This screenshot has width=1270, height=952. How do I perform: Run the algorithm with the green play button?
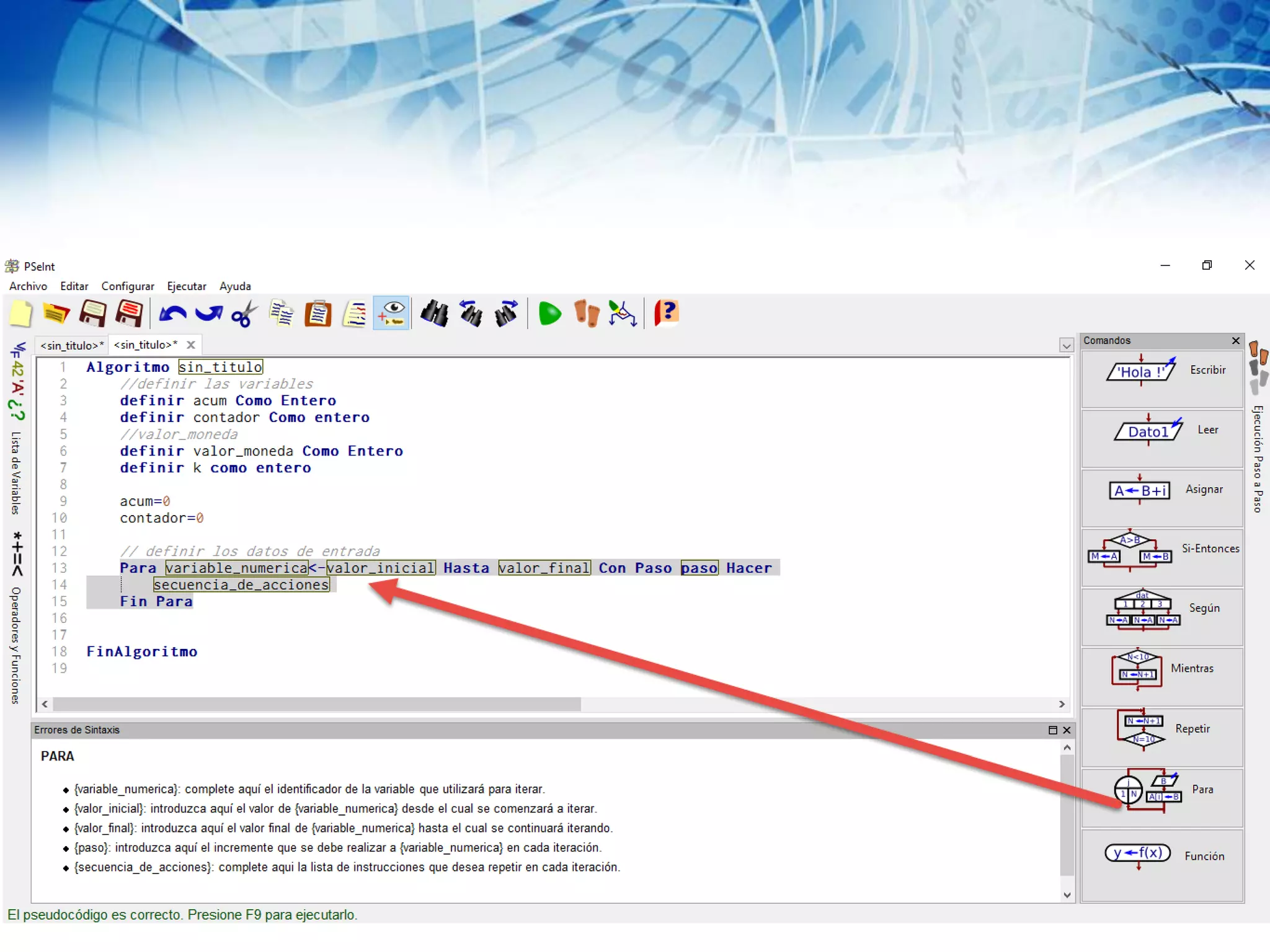(x=549, y=314)
